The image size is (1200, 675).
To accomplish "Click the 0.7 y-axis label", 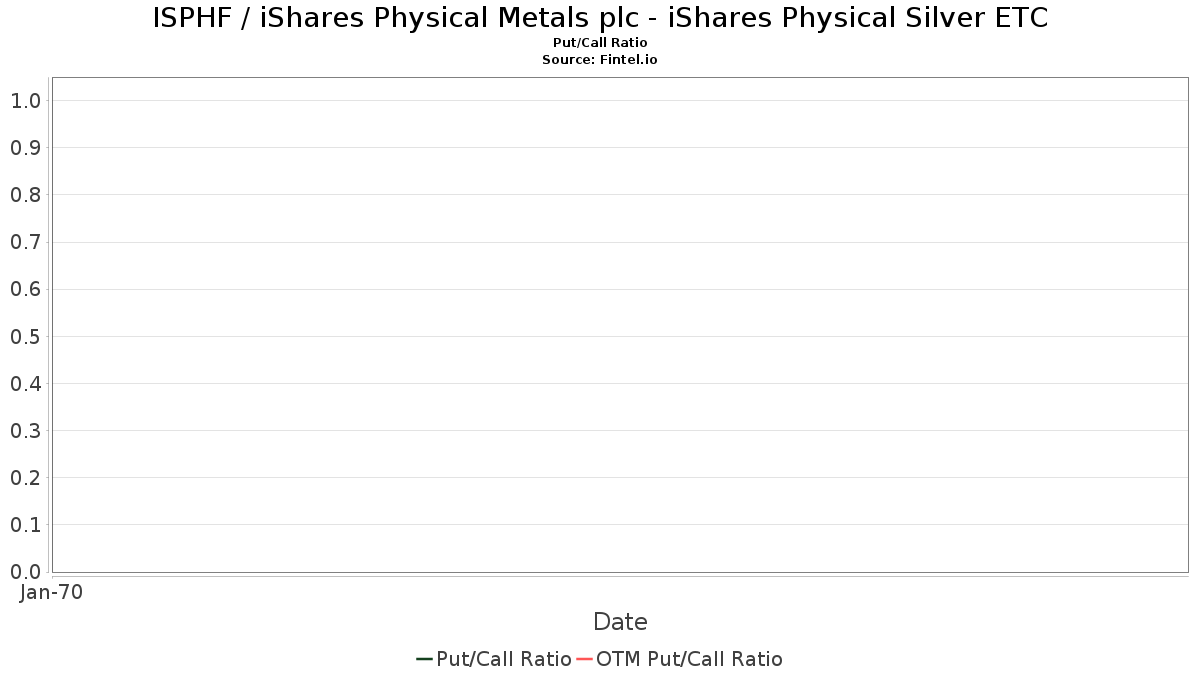I will (25, 242).
